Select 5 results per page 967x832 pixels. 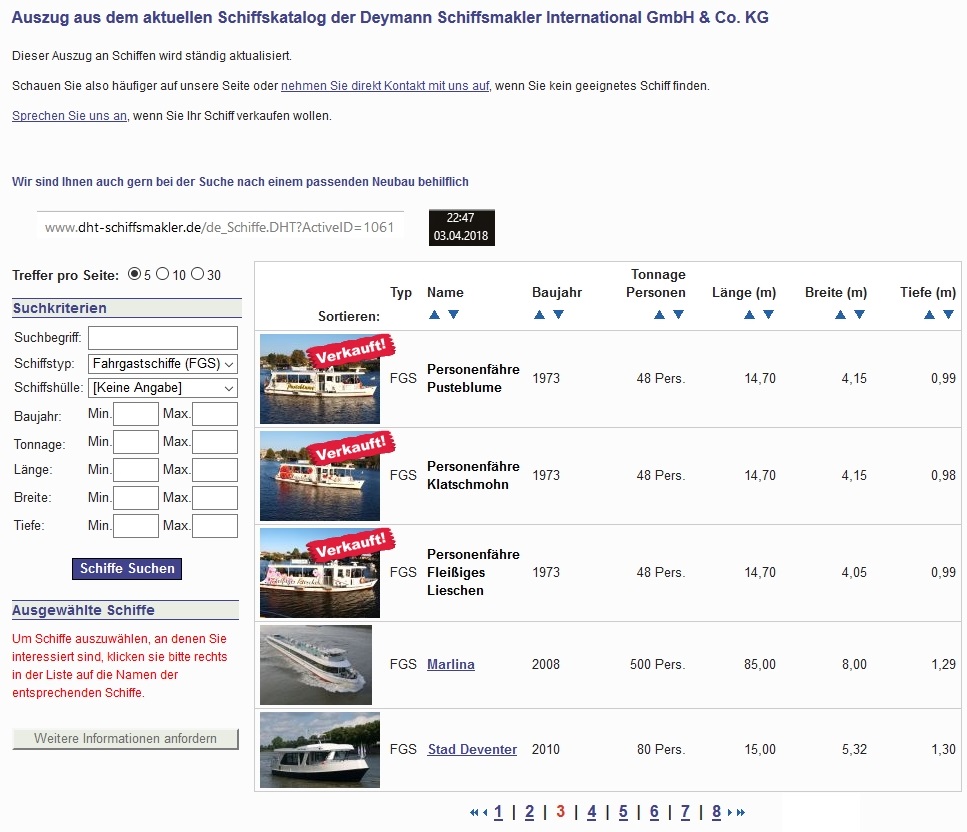click(x=135, y=274)
